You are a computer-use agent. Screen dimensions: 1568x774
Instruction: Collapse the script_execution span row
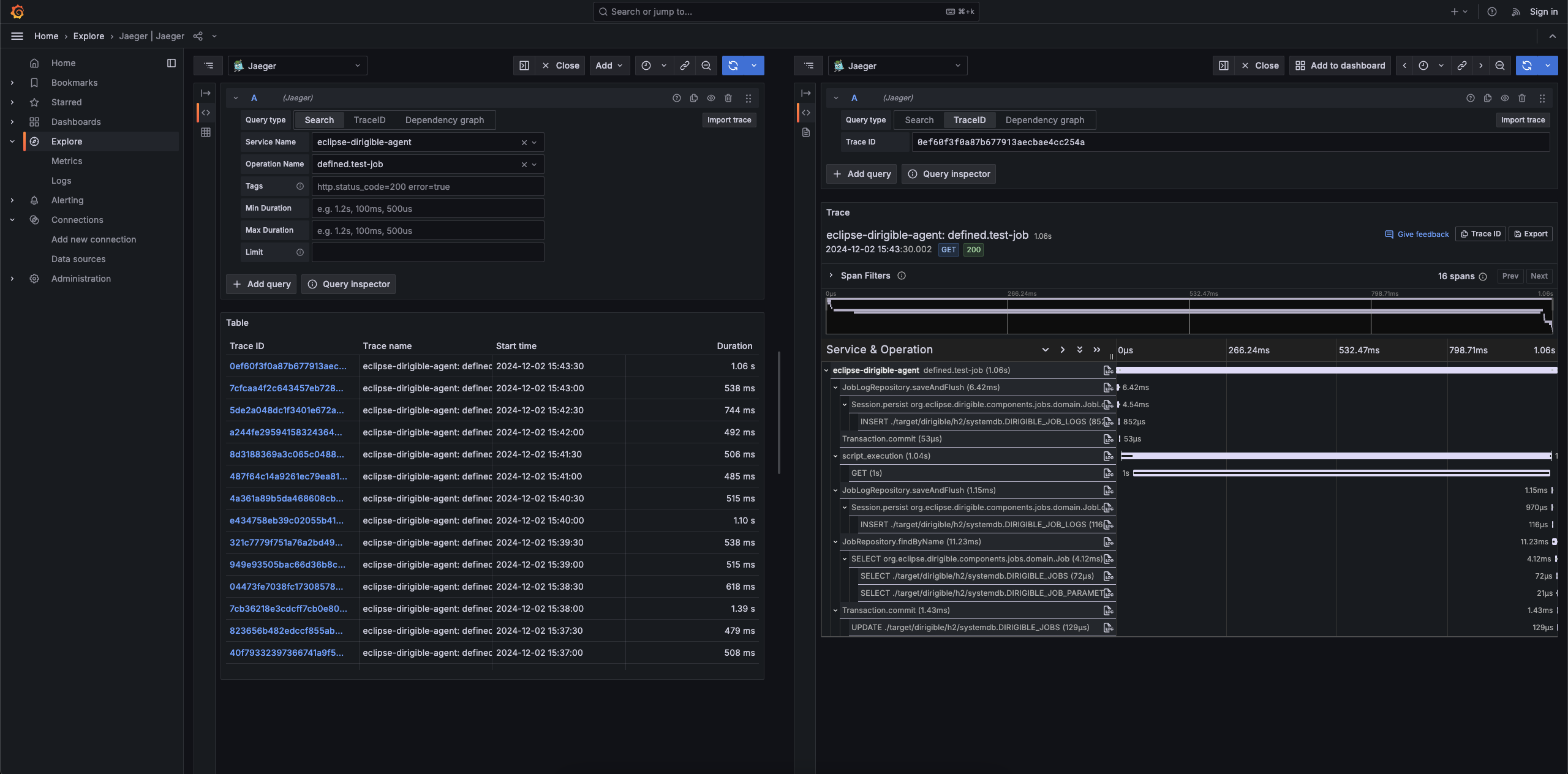[835, 456]
